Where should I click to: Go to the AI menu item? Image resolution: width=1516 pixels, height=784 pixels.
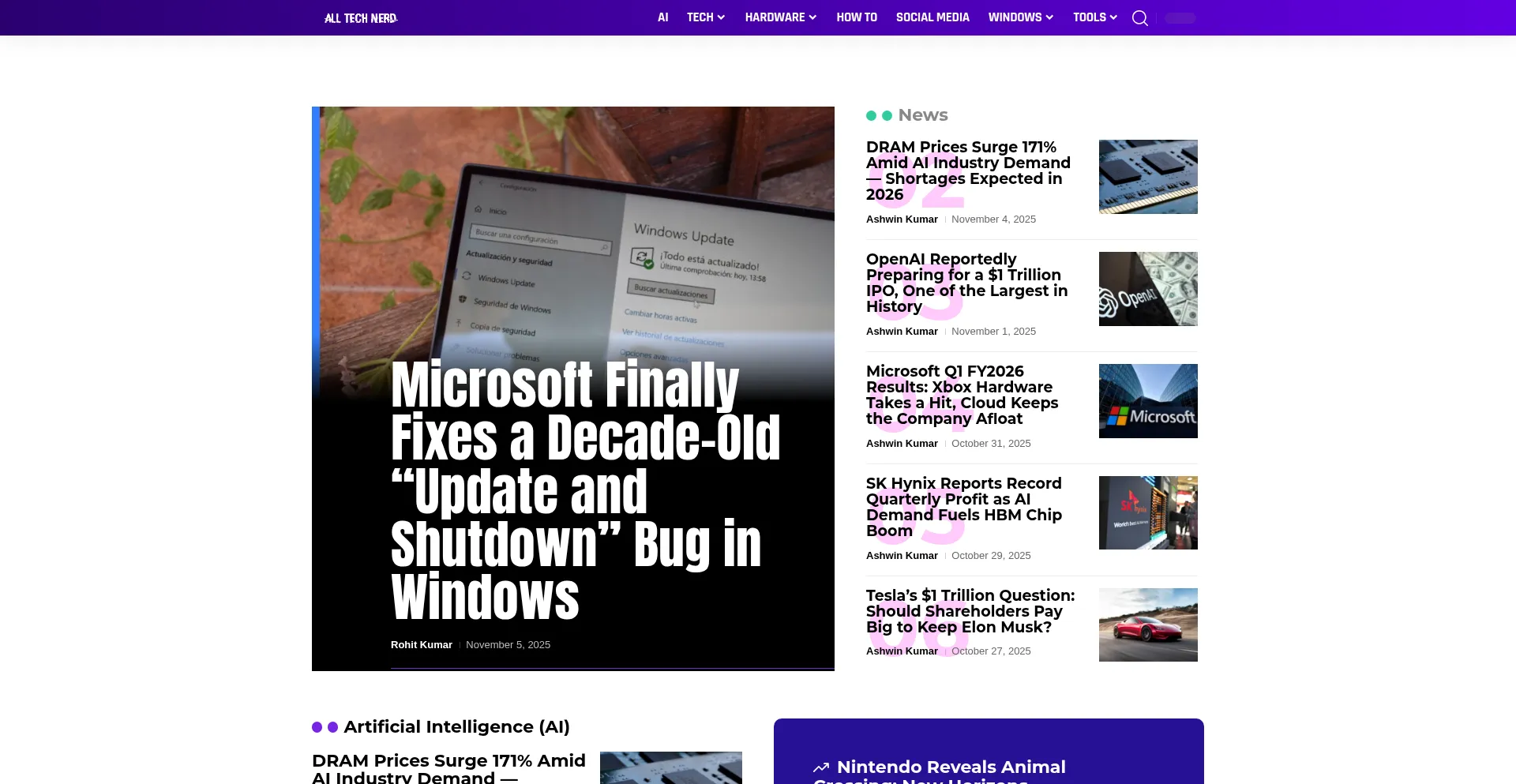coord(662,17)
